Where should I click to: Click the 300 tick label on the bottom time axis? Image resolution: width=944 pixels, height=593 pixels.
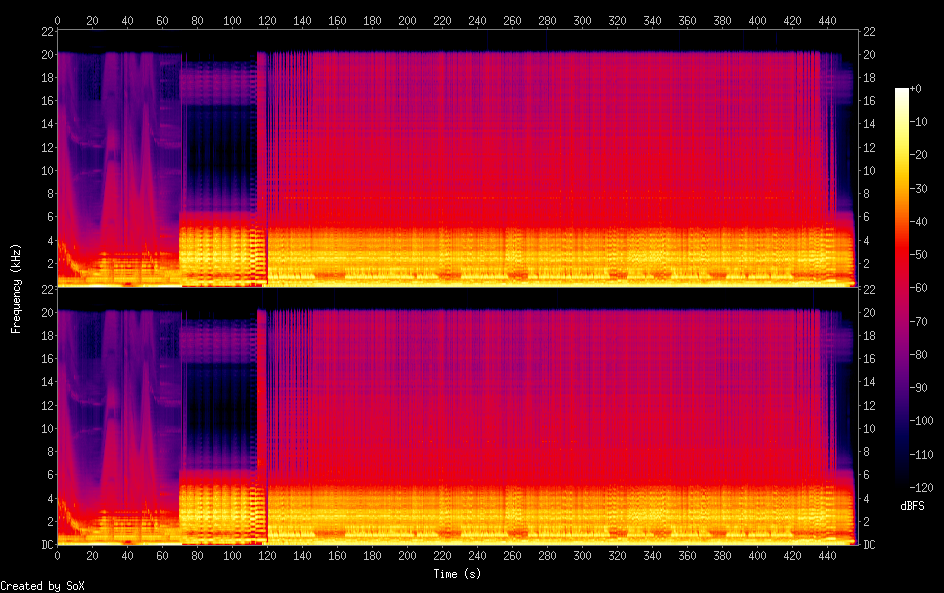coord(582,556)
